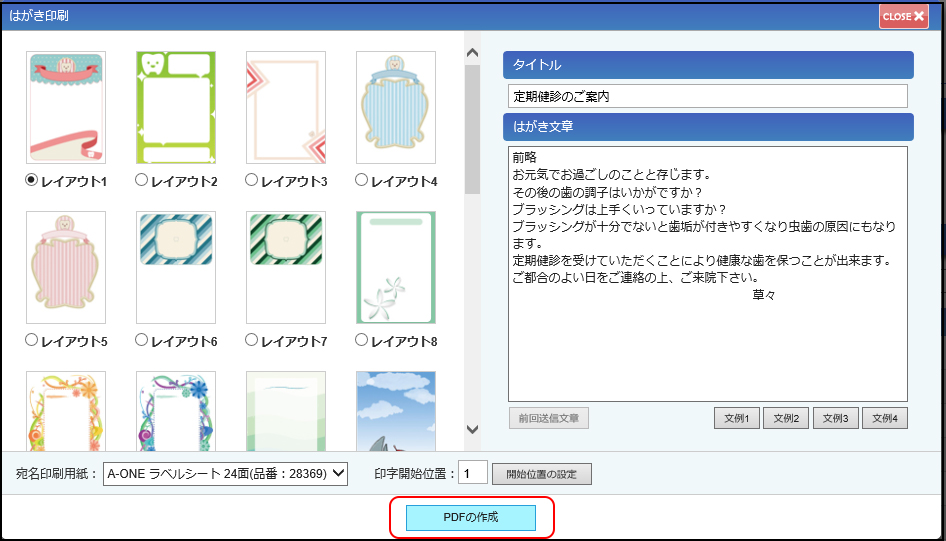Insert sample text 文例3
The width and height of the screenshot is (946, 541).
[x=836, y=418]
